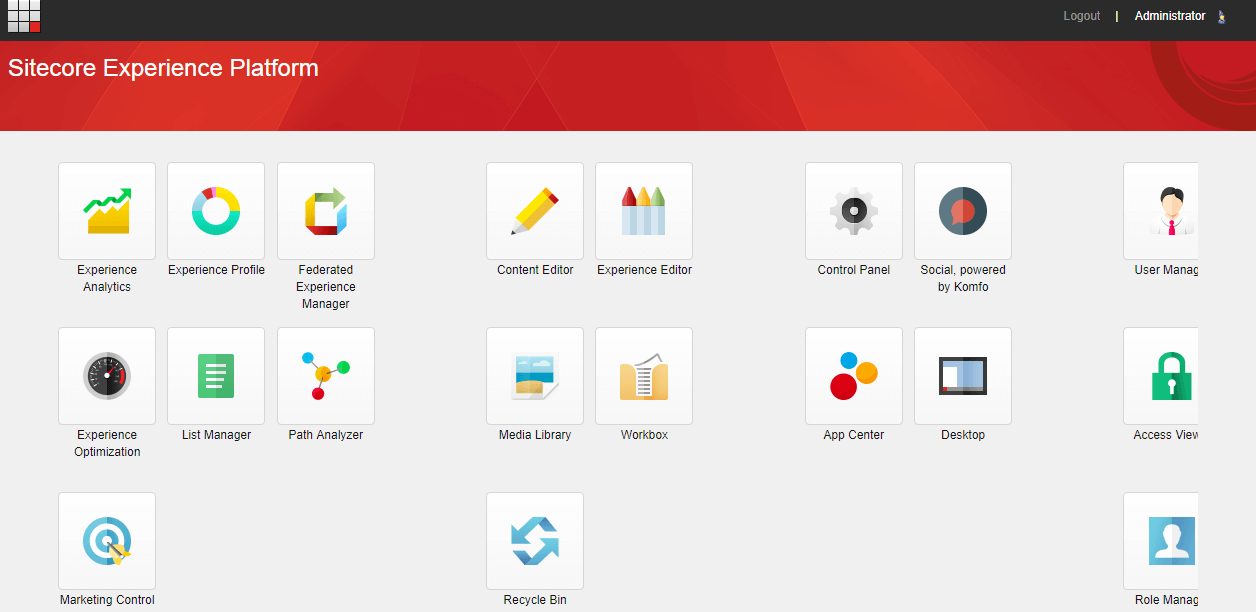Click the Experience Profile label
Viewport: 1256px width, 612px height.
click(x=216, y=270)
